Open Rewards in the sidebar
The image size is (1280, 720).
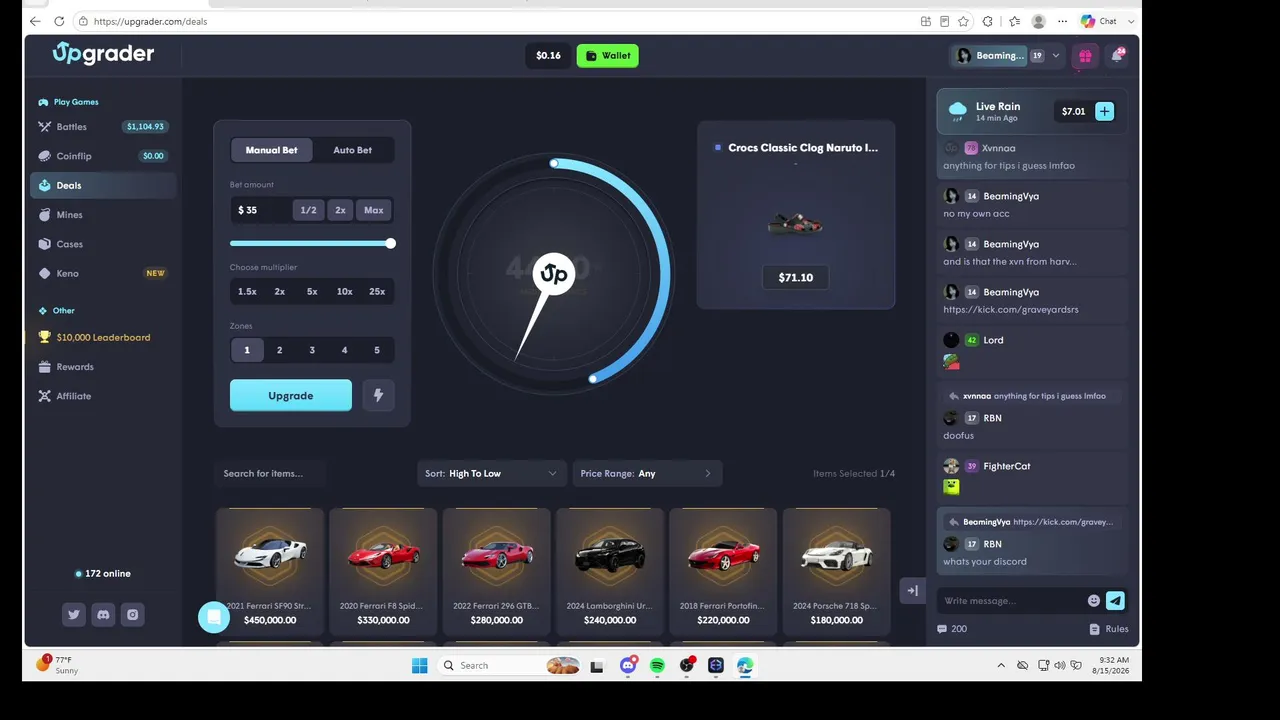point(102,367)
